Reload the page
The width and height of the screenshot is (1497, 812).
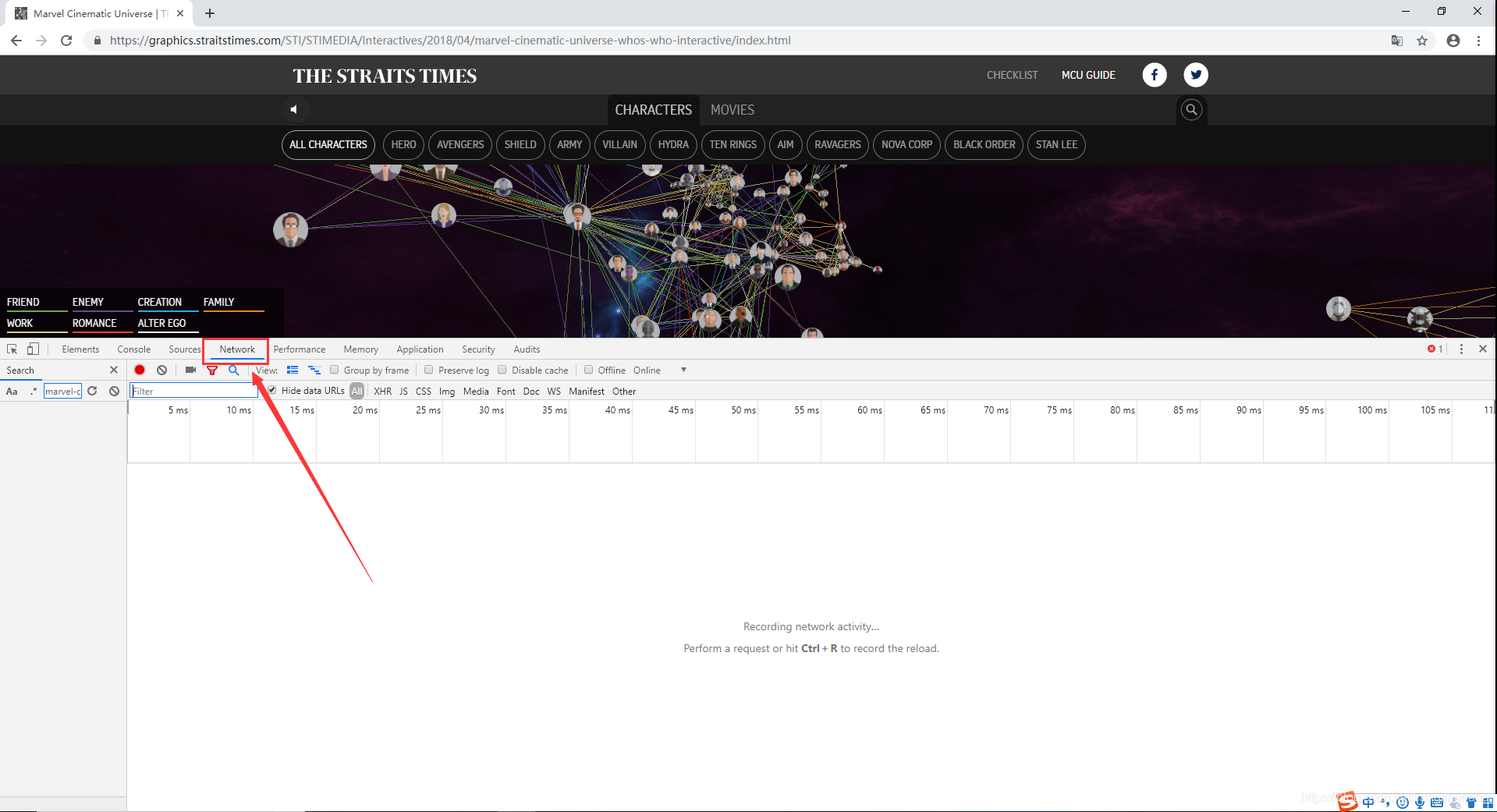(x=66, y=41)
